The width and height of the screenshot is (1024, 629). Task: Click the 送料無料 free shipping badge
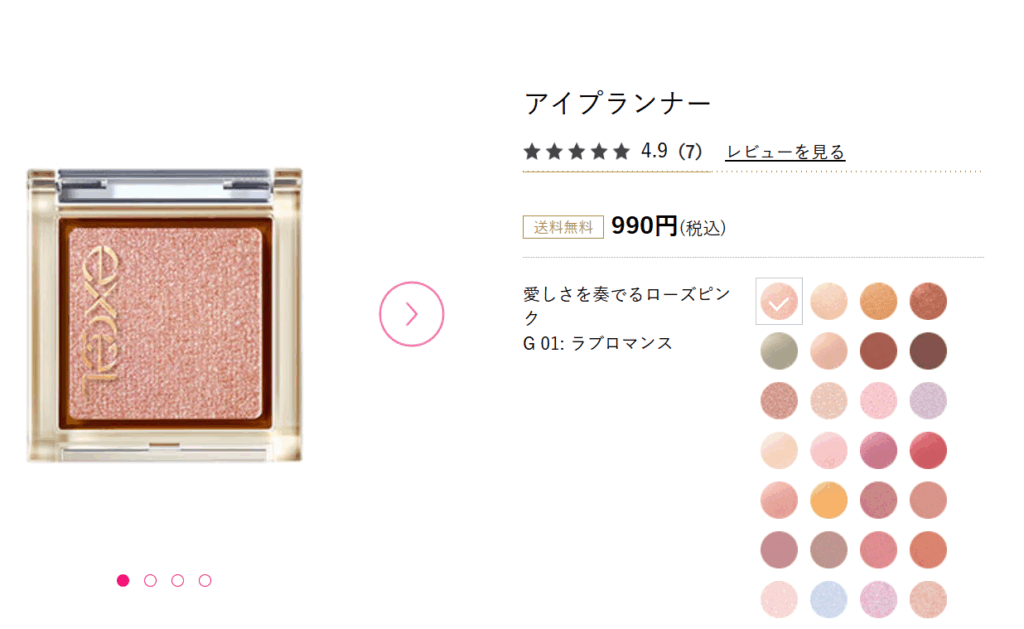[563, 227]
